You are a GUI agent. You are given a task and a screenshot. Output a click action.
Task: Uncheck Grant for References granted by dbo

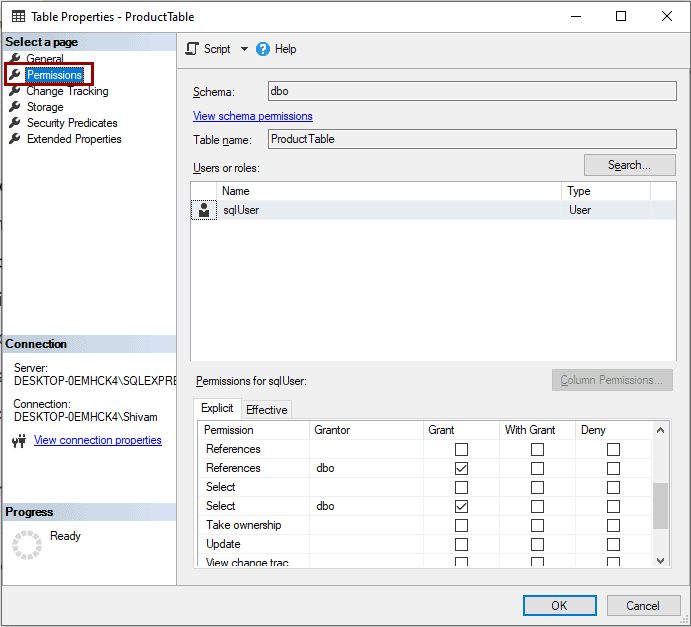pos(461,468)
